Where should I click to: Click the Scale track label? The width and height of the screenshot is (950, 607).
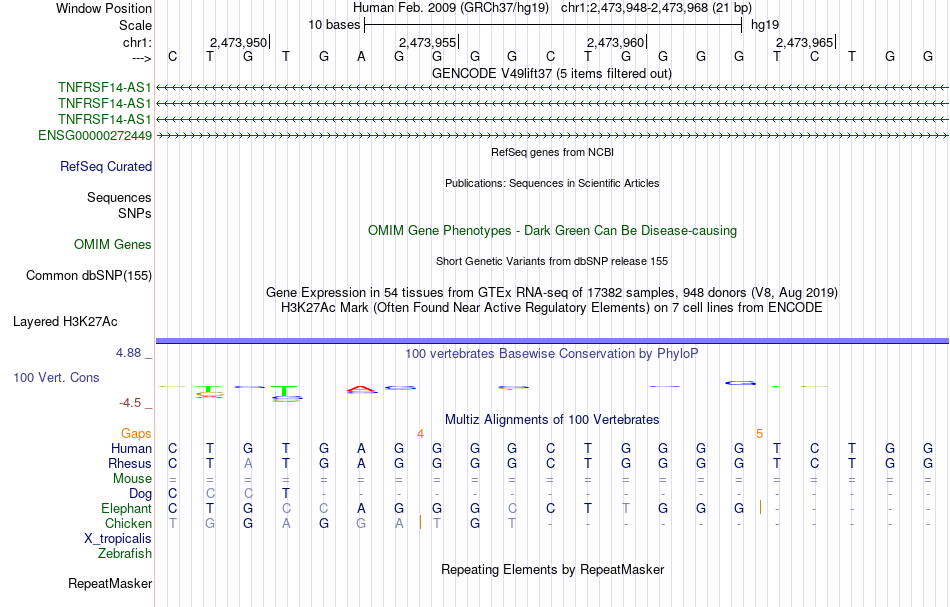pyautogui.click(x=135, y=25)
